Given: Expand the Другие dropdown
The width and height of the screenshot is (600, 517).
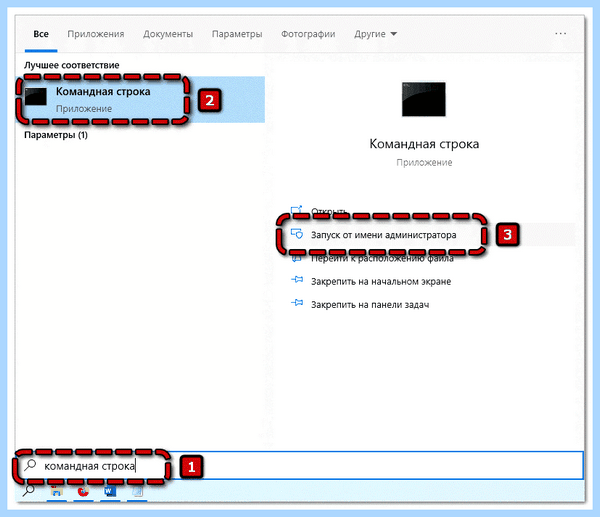Looking at the screenshot, I should 375,34.
